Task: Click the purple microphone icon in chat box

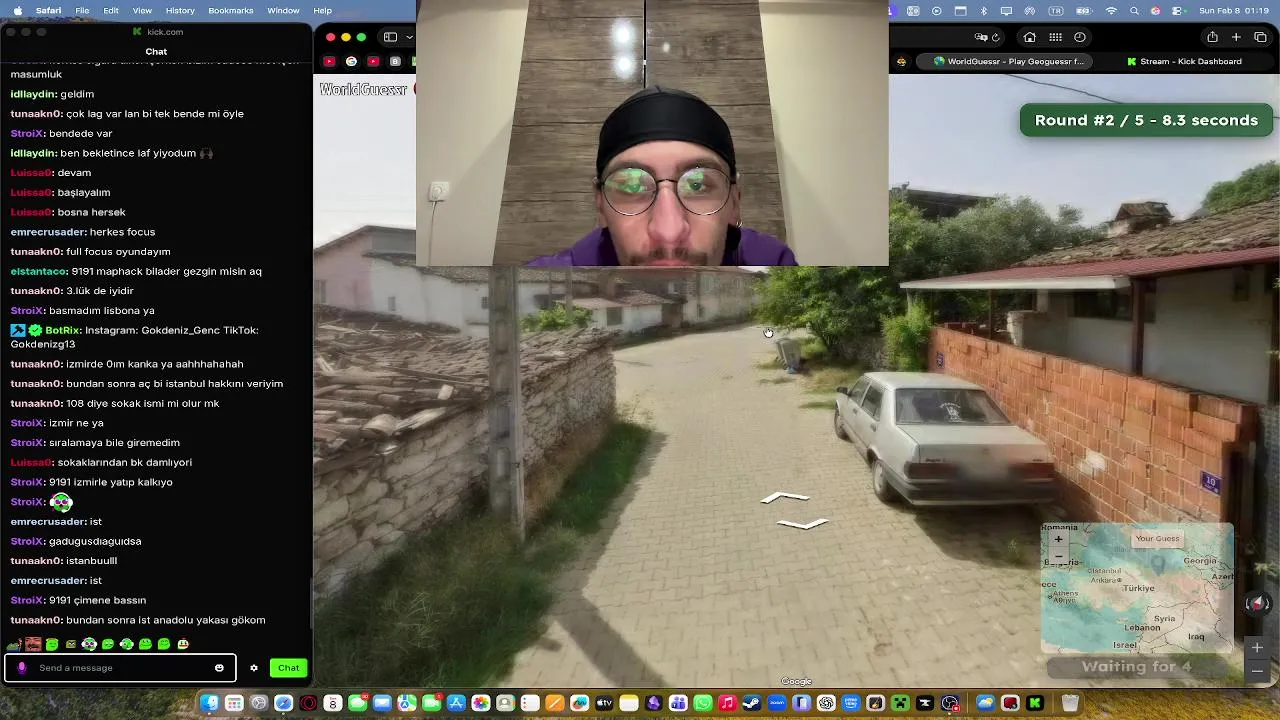Action: point(22,668)
